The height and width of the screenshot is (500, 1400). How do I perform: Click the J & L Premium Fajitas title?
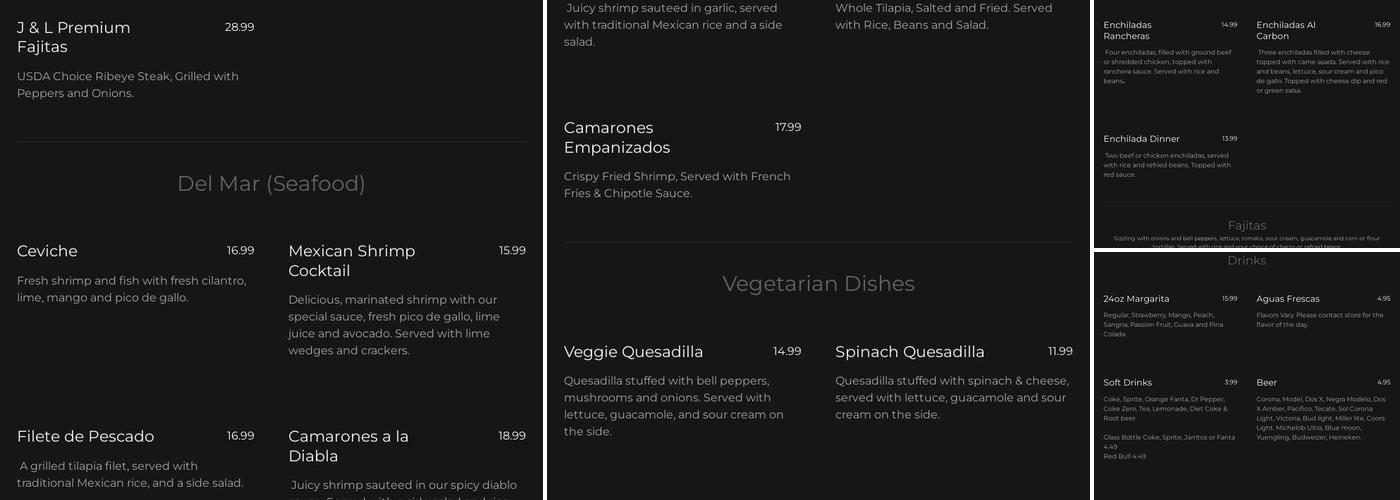point(74,37)
